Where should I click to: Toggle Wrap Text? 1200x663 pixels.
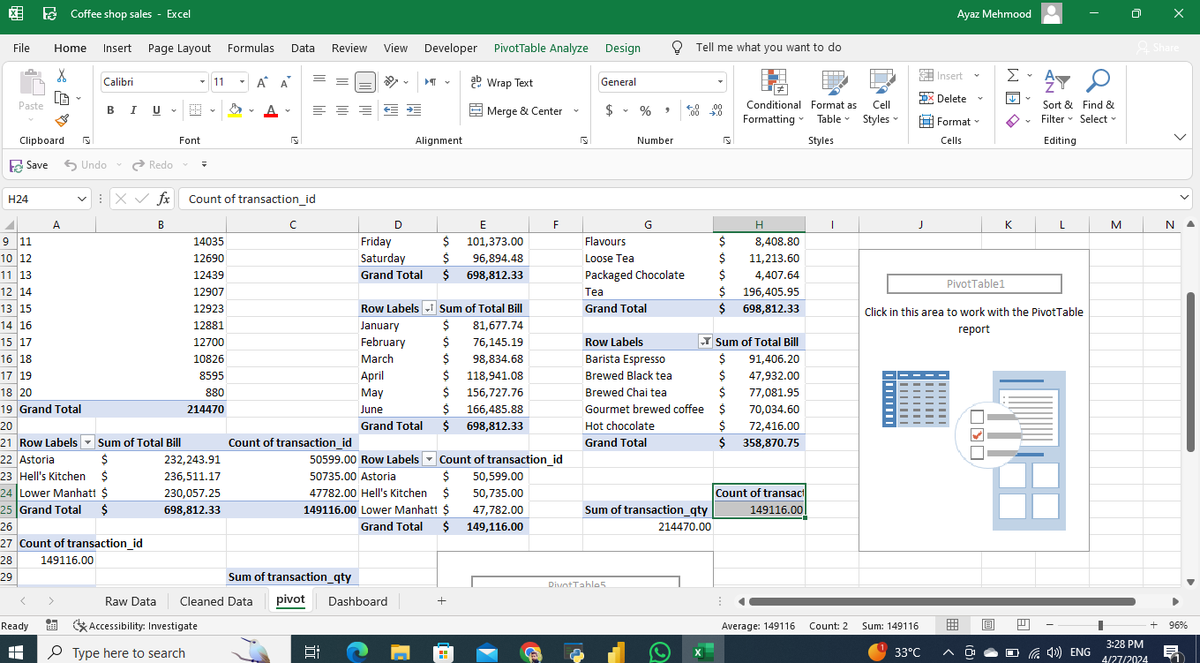coord(501,83)
